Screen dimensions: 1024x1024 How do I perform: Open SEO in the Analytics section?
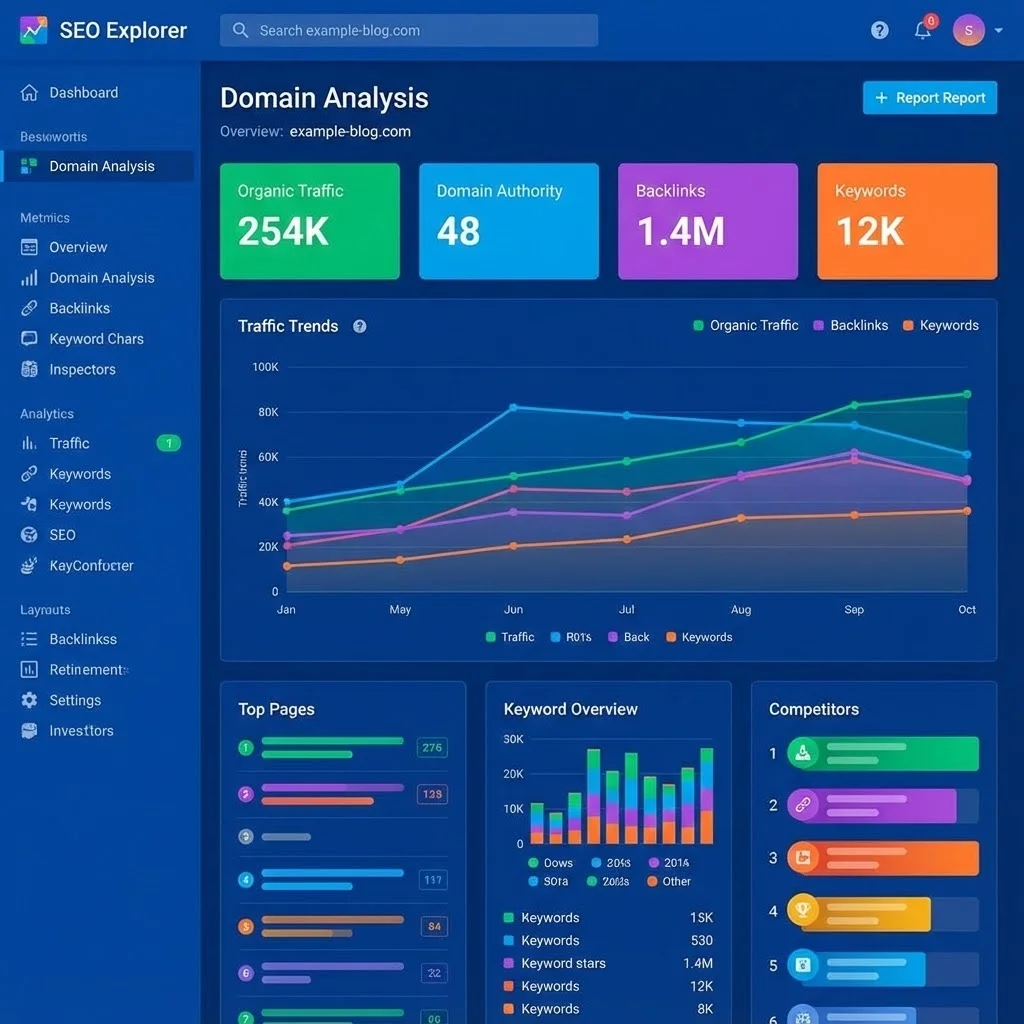tap(62, 535)
